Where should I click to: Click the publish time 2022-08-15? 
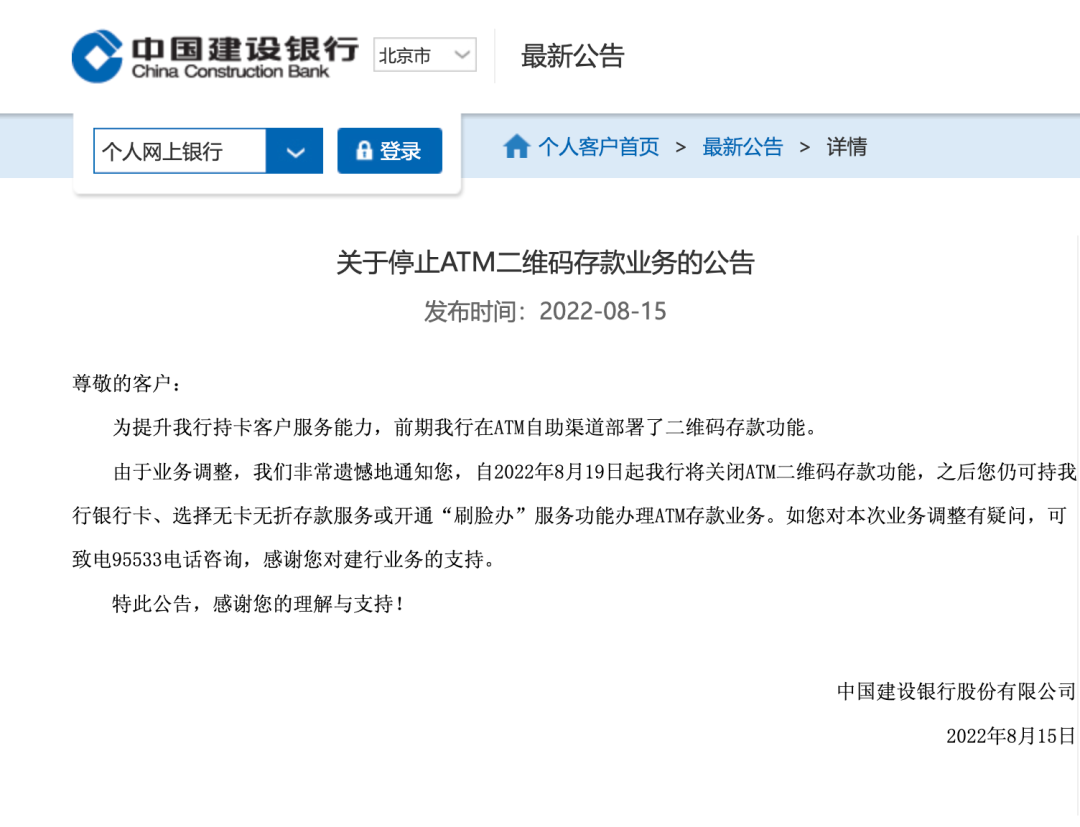pyautogui.click(x=545, y=311)
